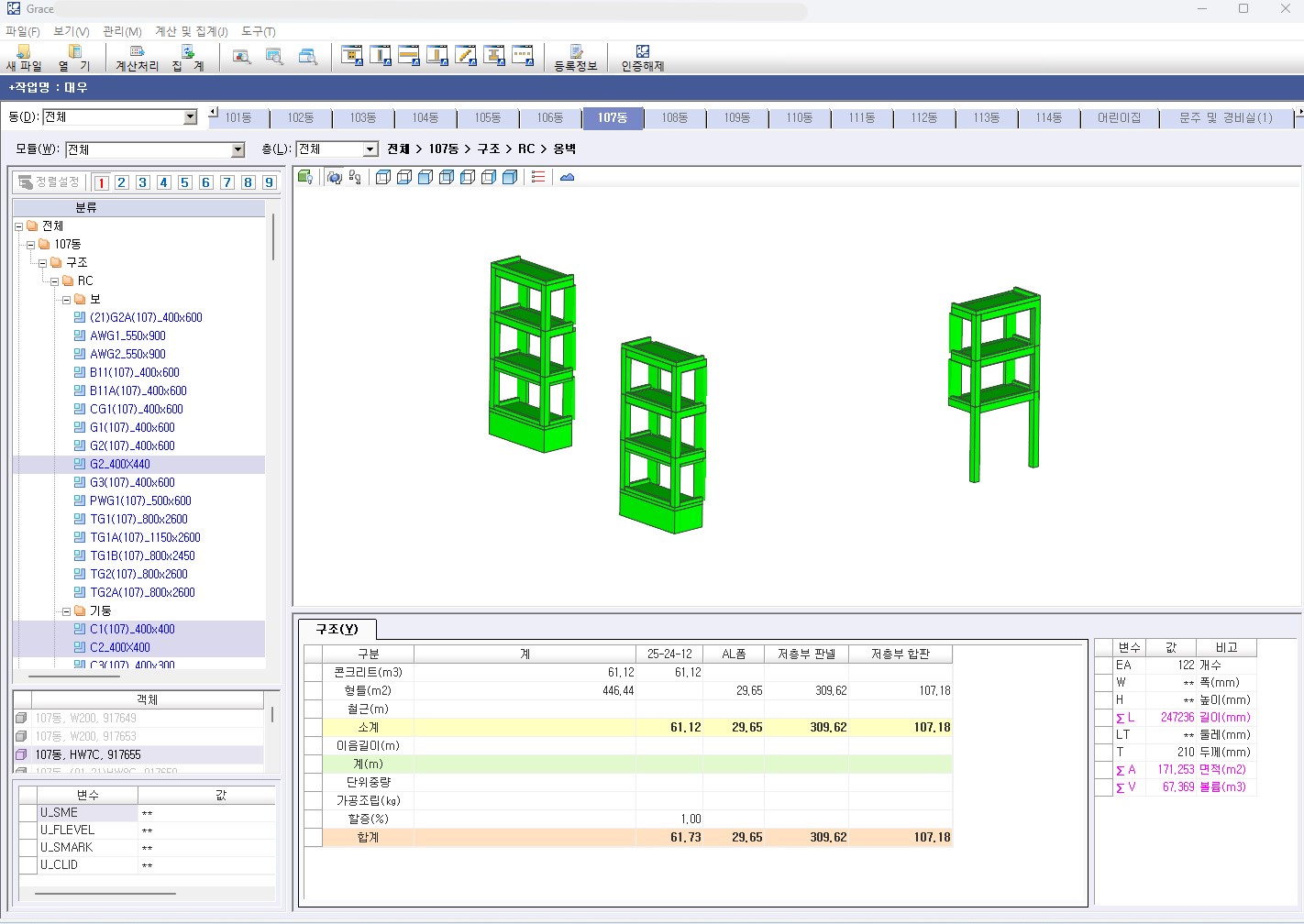1304x924 pixels.
Task: Open the dotted-line element input icon
Action: tap(523, 56)
